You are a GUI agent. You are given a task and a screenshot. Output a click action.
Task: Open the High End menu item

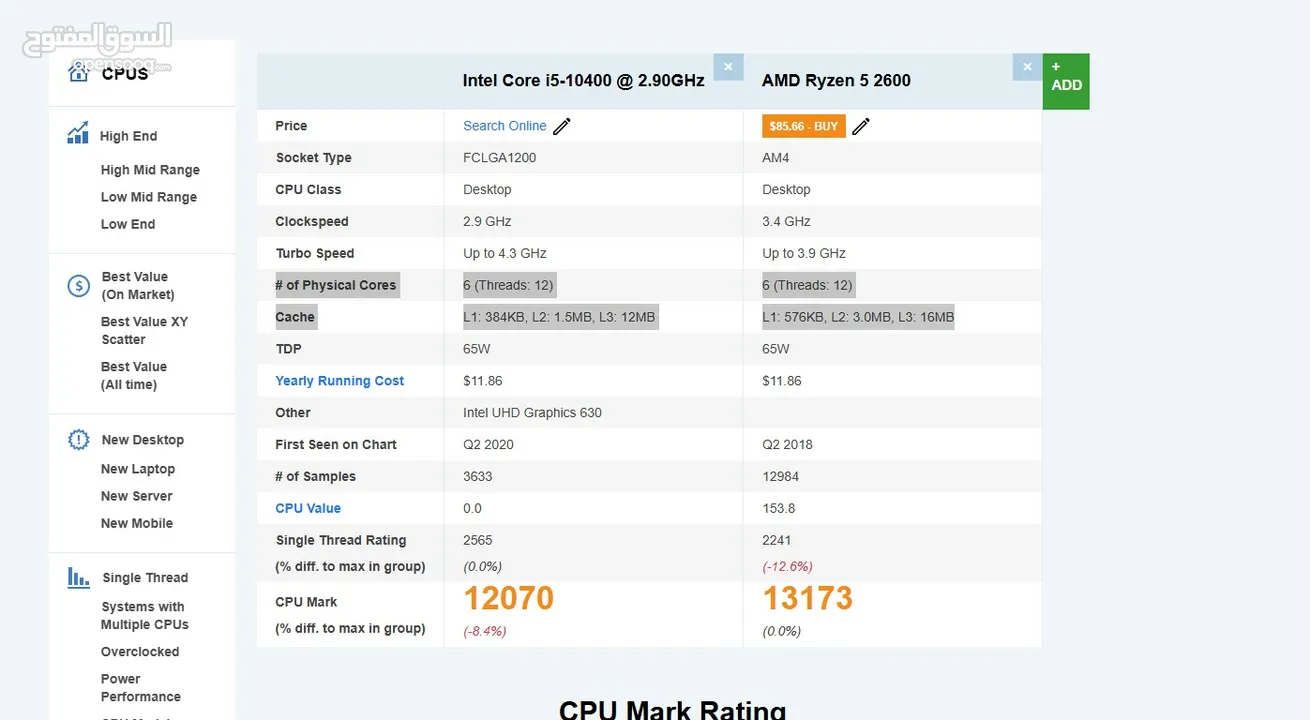(x=128, y=136)
